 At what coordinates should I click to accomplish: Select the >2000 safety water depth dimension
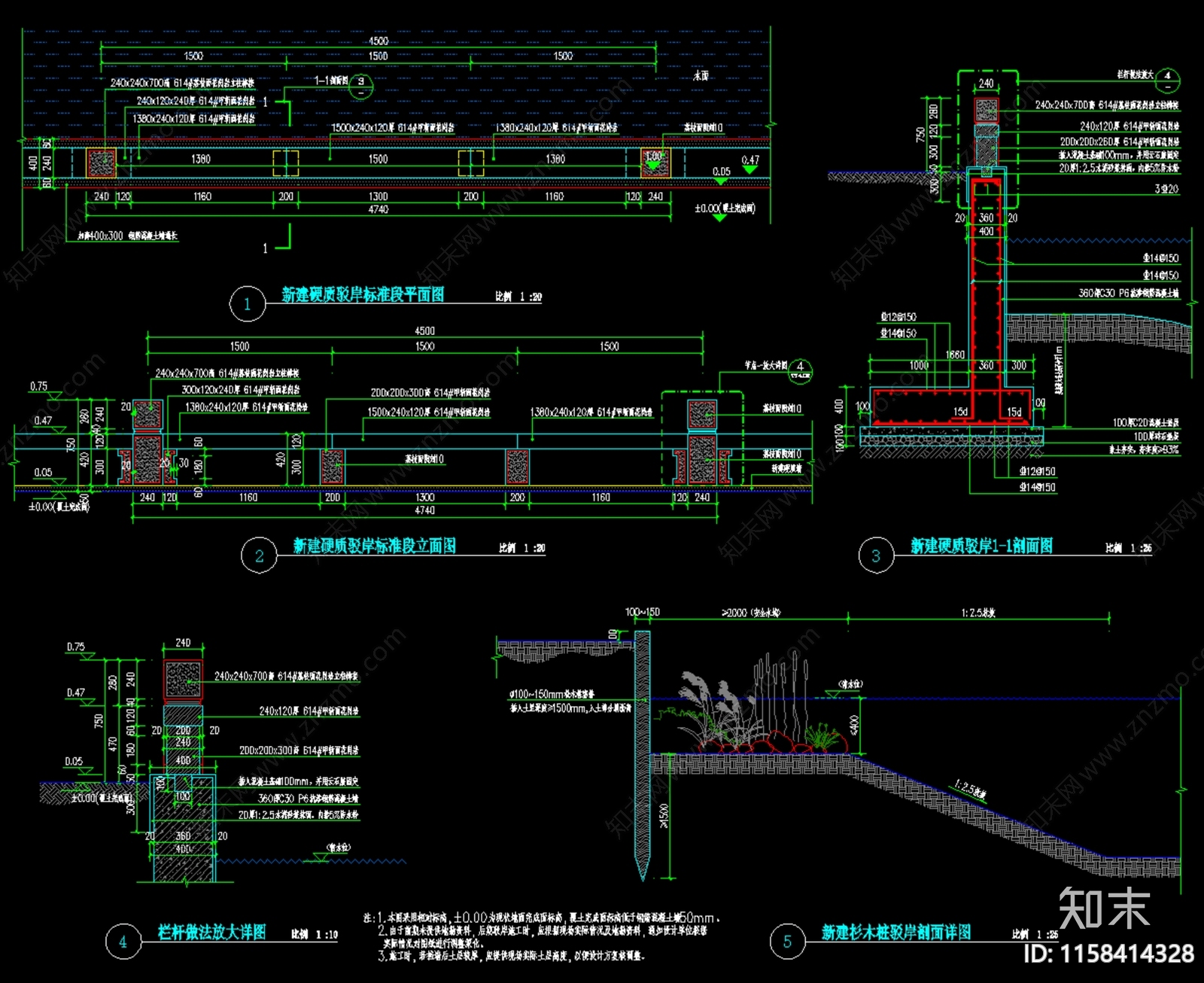[x=751, y=613]
